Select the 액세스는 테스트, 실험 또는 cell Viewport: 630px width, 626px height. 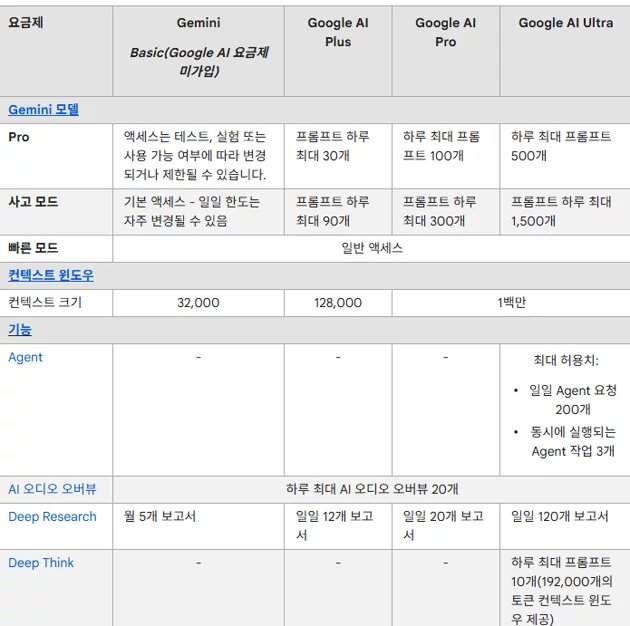pyautogui.click(x=198, y=156)
